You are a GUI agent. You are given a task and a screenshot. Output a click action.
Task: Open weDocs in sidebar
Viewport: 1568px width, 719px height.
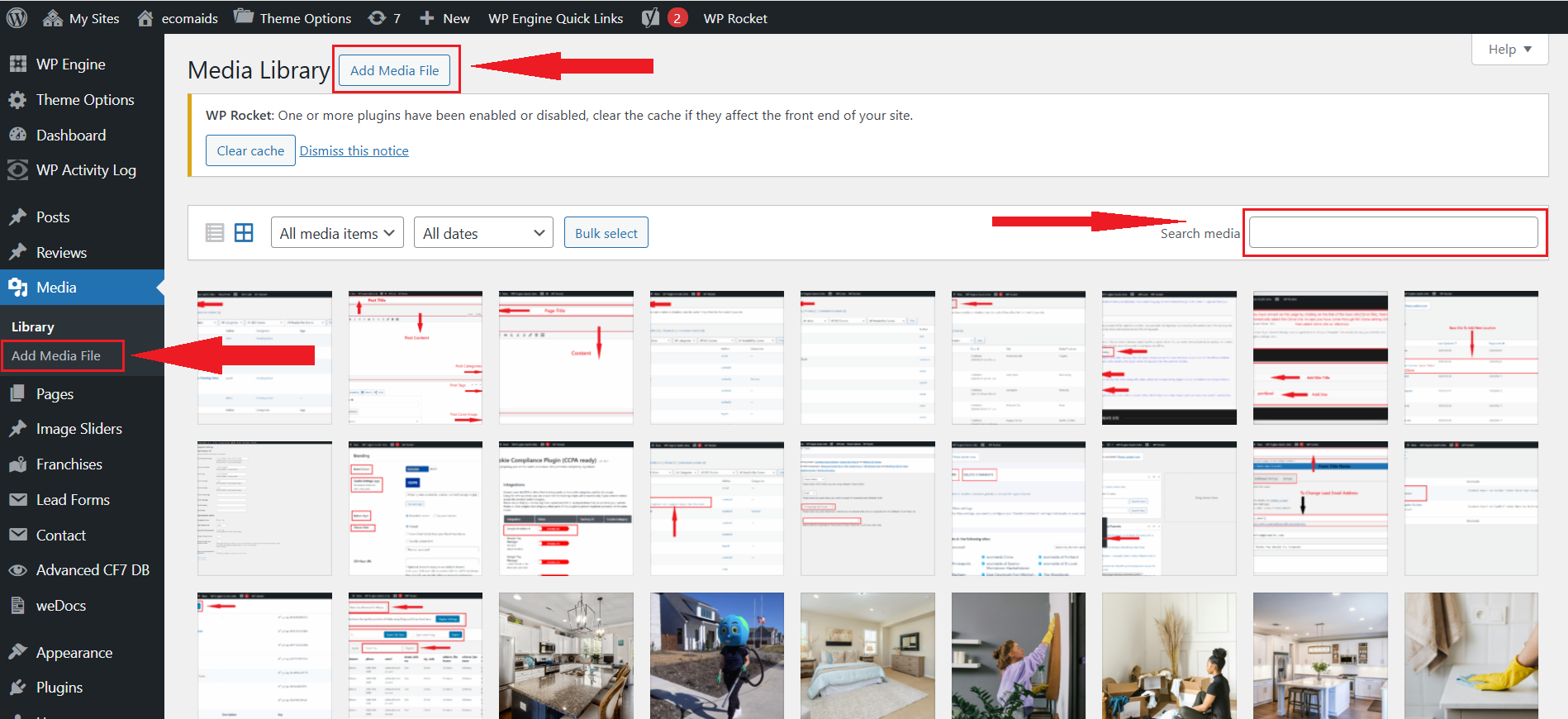pos(82,606)
